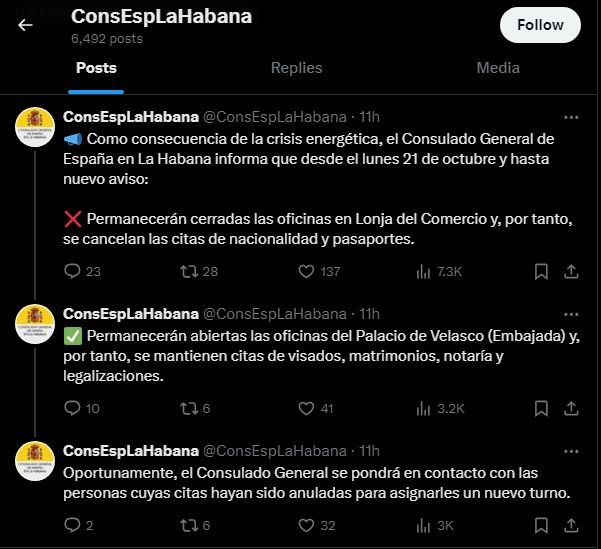Reply to the post with 23 comments
This screenshot has width=601, height=549.
coord(72,271)
